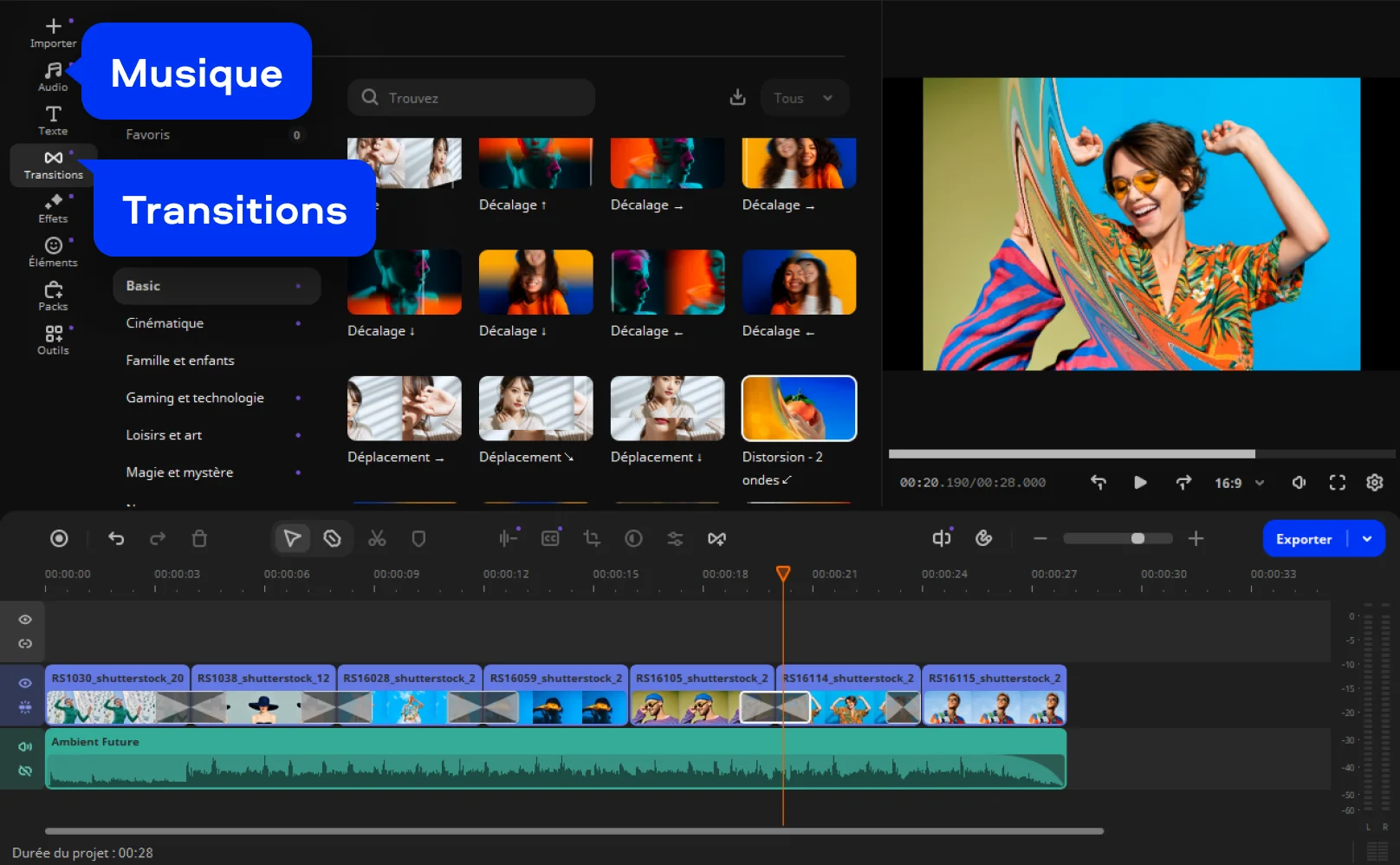Click the trash delete icon in toolbar

click(x=199, y=539)
